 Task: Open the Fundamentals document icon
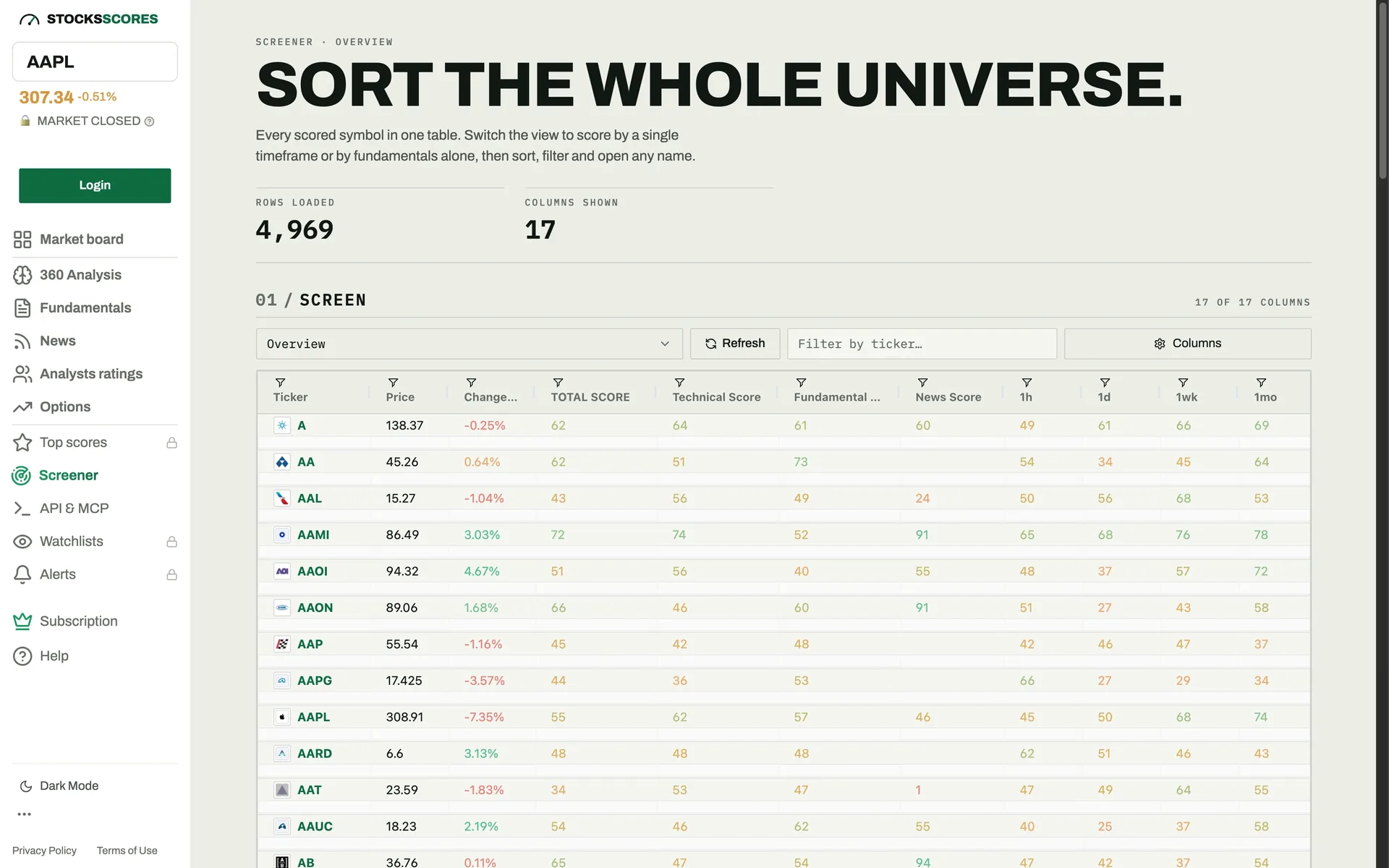pyautogui.click(x=22, y=308)
